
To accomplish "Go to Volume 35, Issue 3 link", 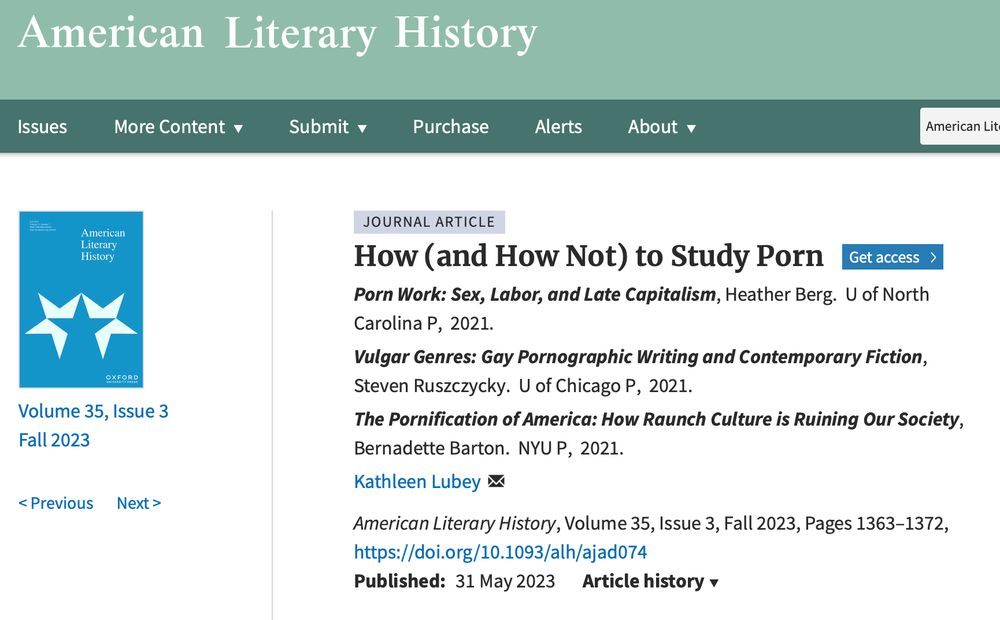I will [93, 411].
